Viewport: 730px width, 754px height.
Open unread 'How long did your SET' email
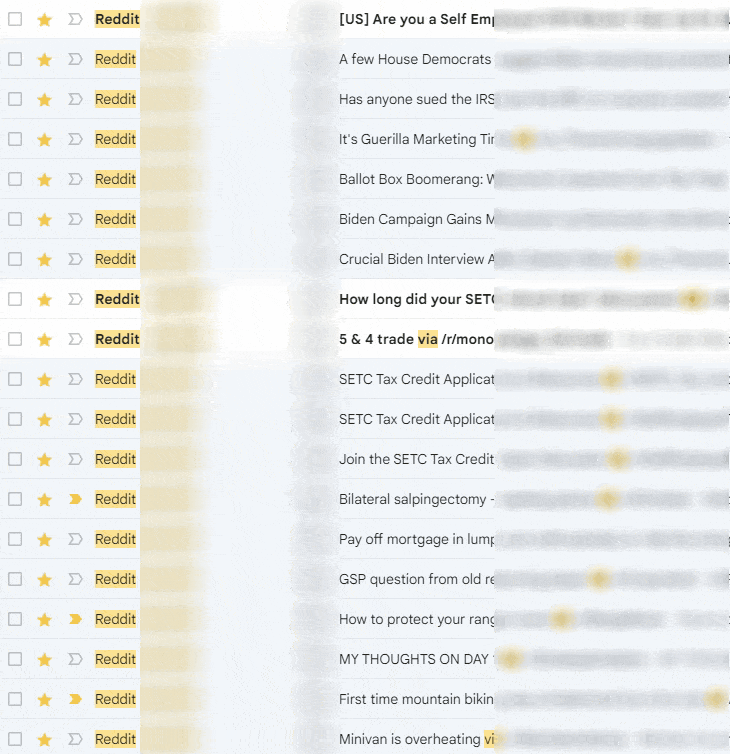click(x=416, y=299)
